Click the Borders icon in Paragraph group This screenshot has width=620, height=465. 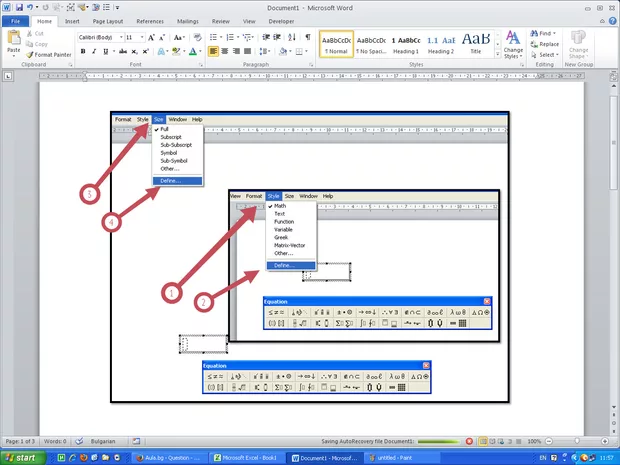coord(299,51)
